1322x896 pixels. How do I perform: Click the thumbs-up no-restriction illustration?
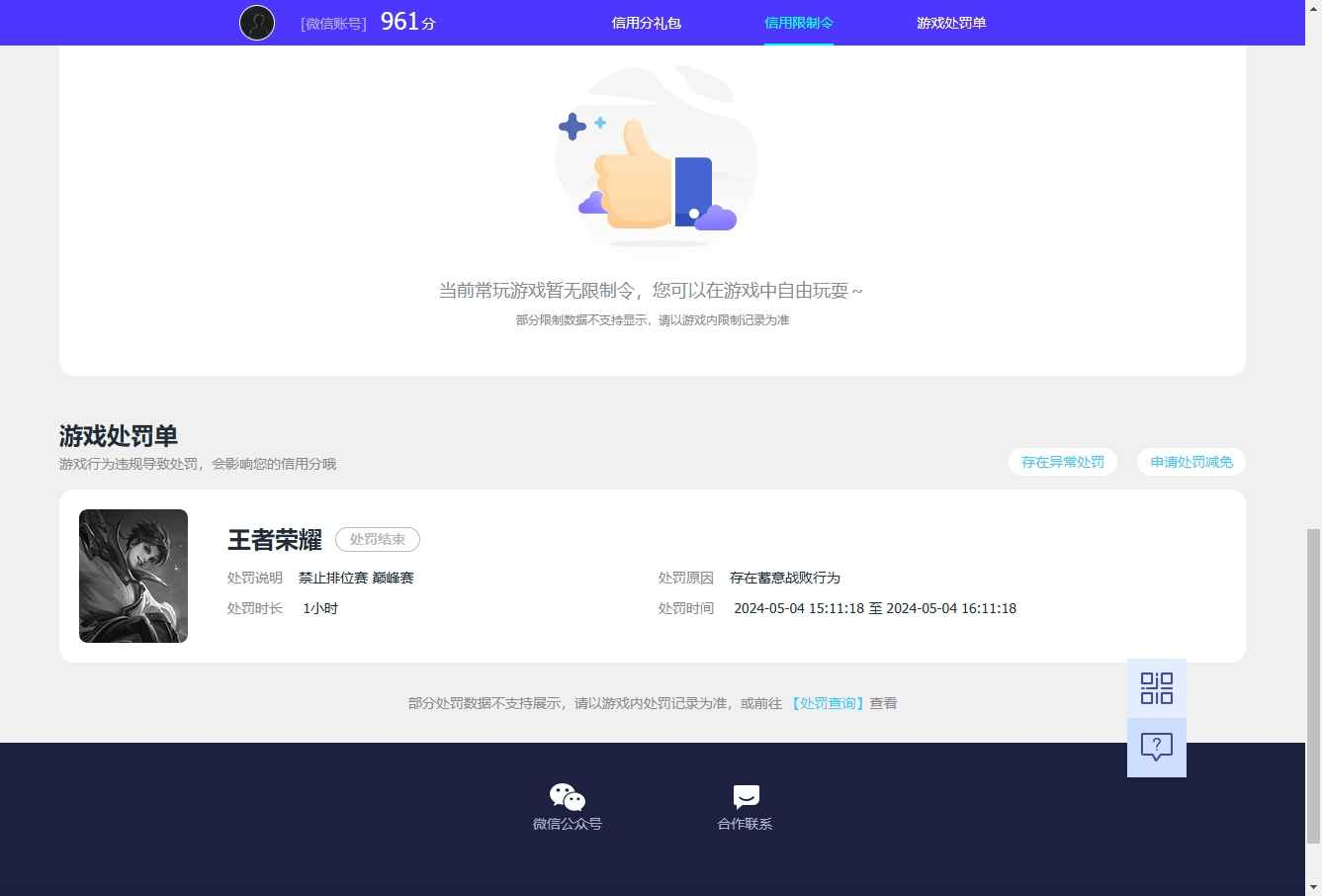pyautogui.click(x=656, y=156)
